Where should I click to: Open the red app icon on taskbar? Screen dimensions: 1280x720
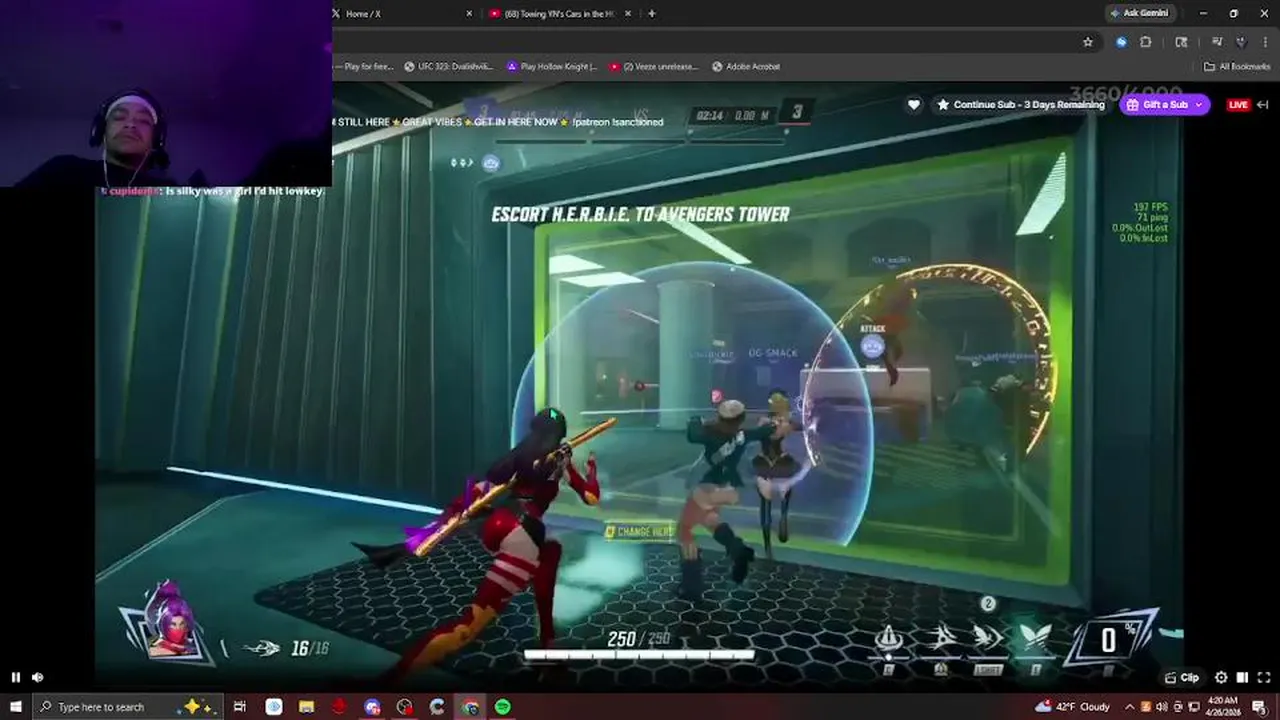tap(339, 707)
